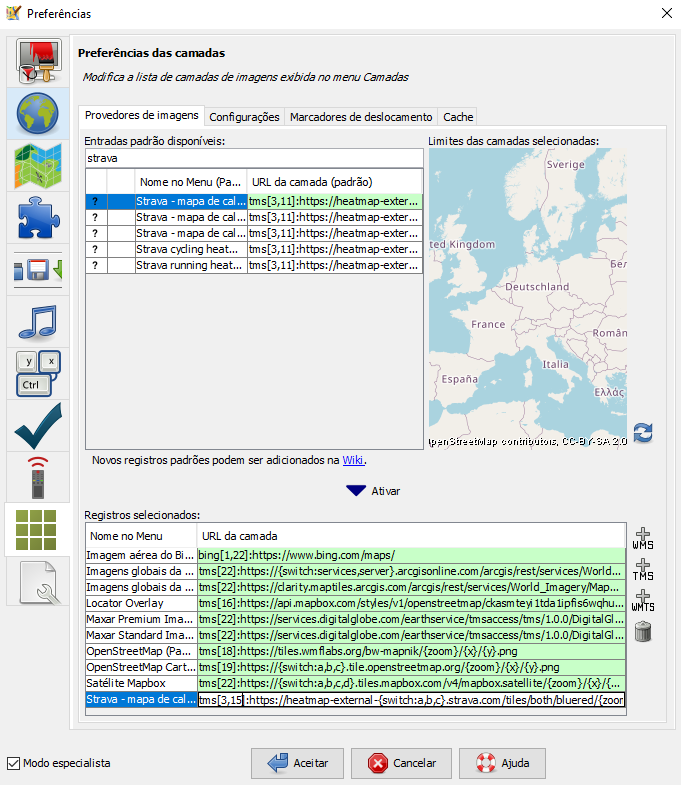Delete selected entry with trash icon

click(x=643, y=632)
